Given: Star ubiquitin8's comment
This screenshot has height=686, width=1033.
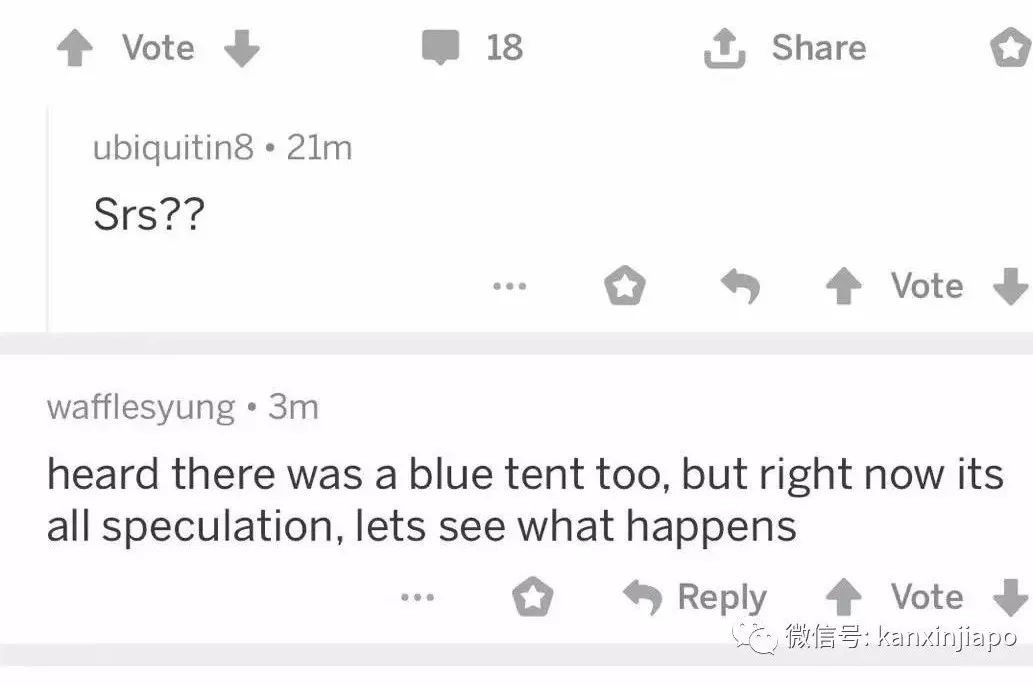Looking at the screenshot, I should point(625,288).
